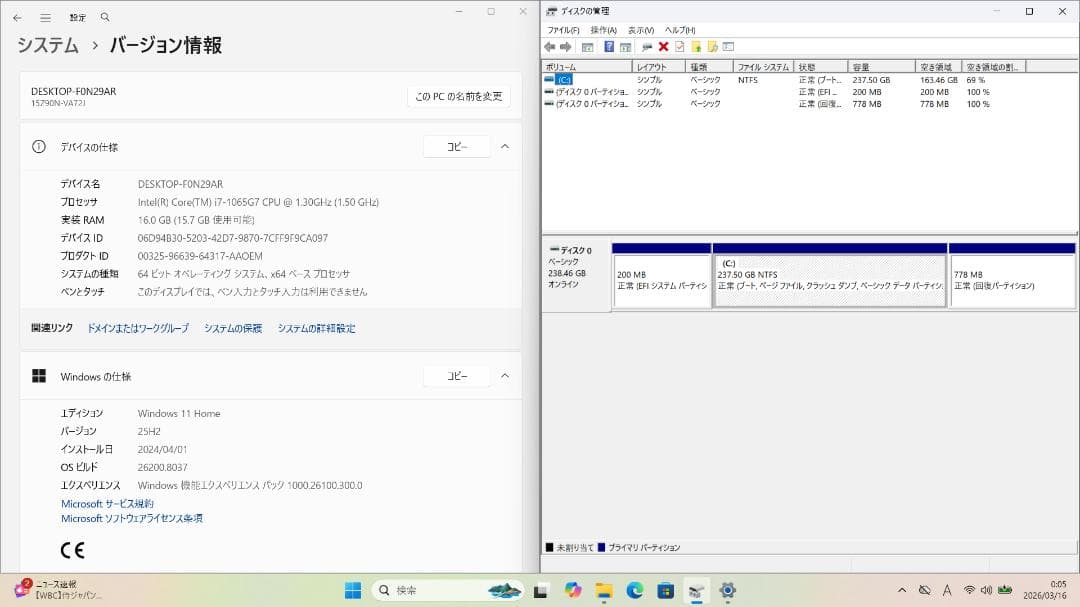Open Task View from the taskbar
Image resolution: width=1080 pixels, height=607 pixels.
541,590
